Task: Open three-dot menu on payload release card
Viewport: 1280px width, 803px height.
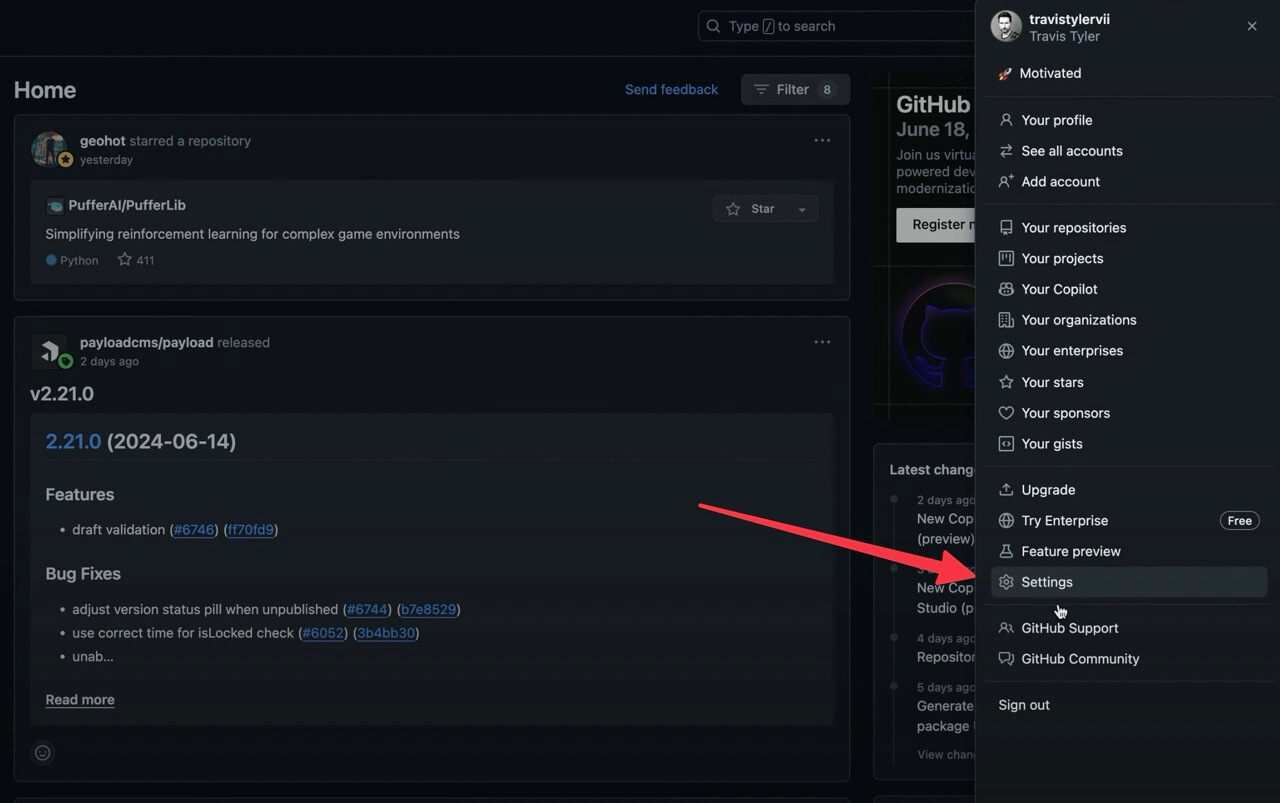Action: [822, 342]
